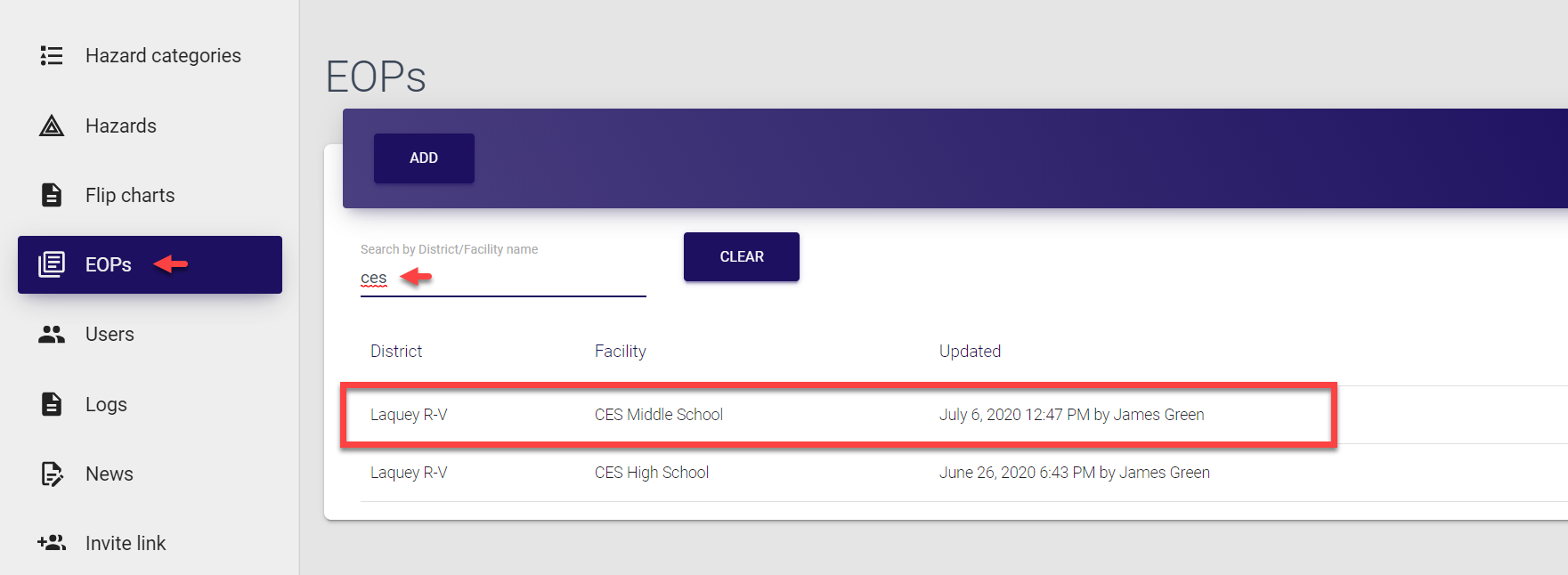Select the CES High School row
Image resolution: width=1568 pixels, height=575 pixels.
(x=652, y=473)
